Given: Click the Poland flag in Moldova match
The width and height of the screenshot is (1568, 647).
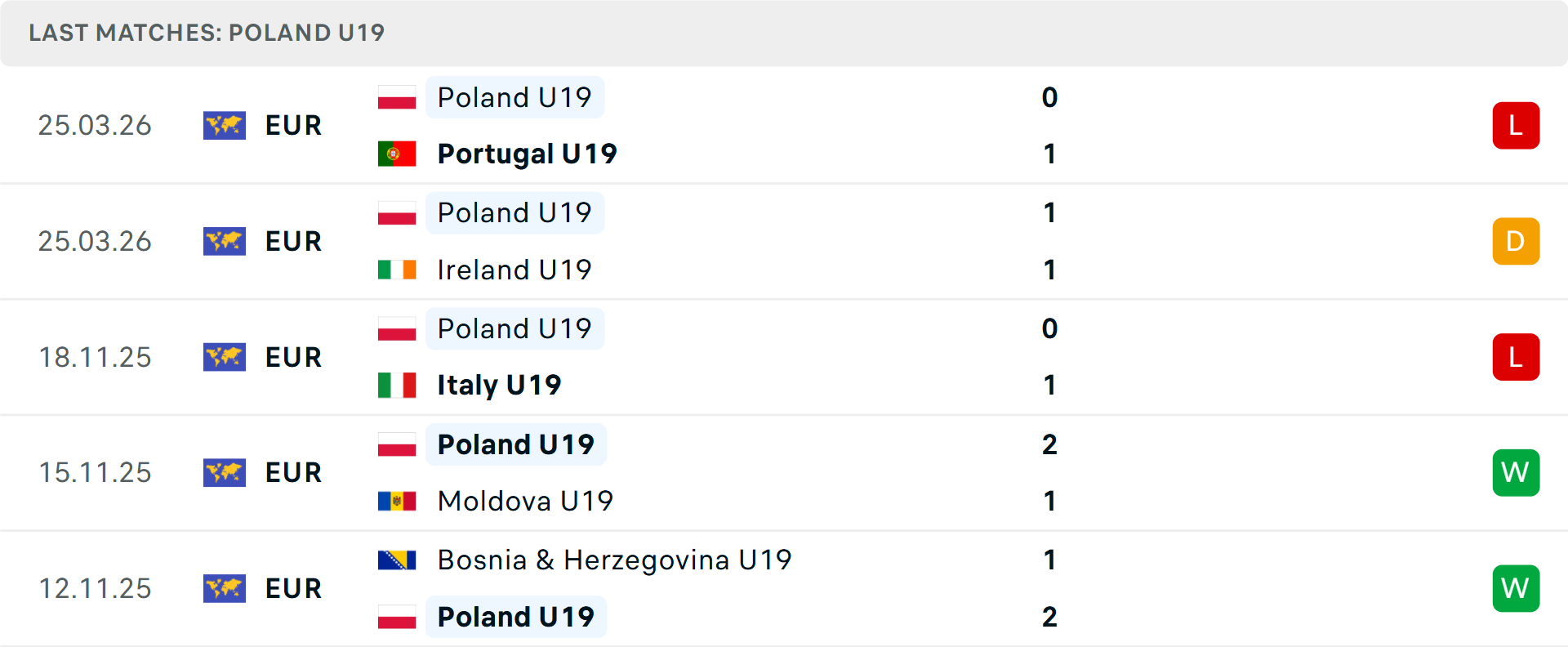Looking at the screenshot, I should [397, 444].
